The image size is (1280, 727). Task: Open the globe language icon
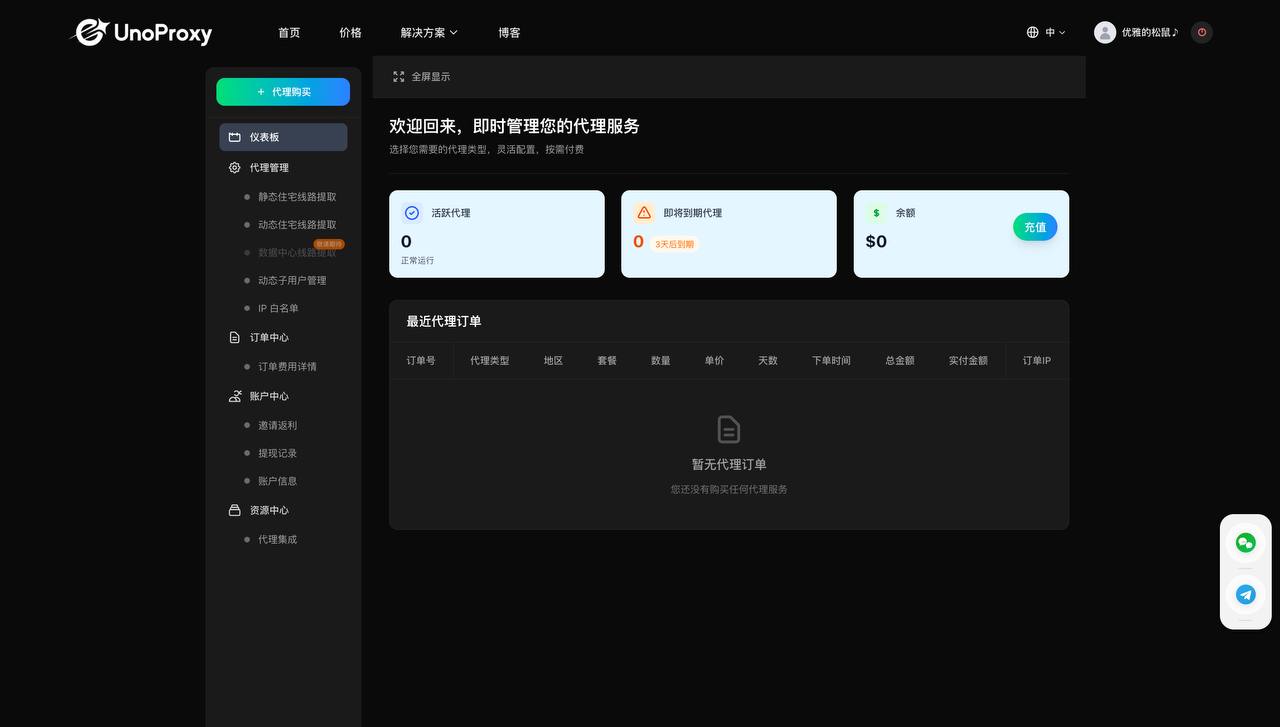click(1033, 32)
